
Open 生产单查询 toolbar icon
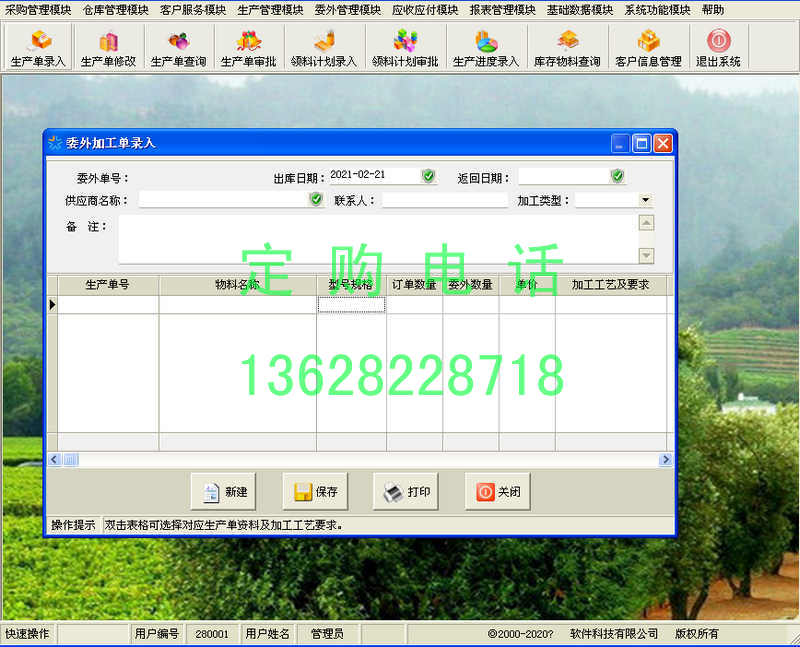tap(179, 48)
